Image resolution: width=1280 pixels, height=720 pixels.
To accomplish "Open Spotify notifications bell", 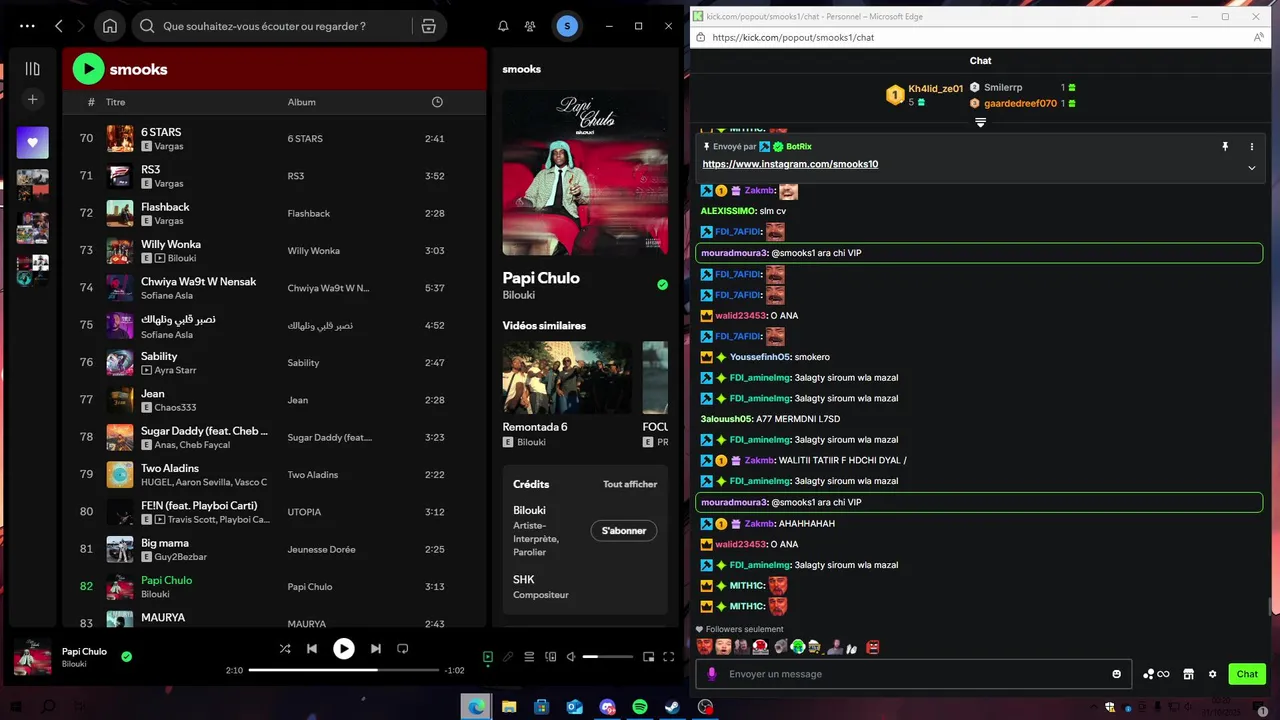I will point(503,26).
